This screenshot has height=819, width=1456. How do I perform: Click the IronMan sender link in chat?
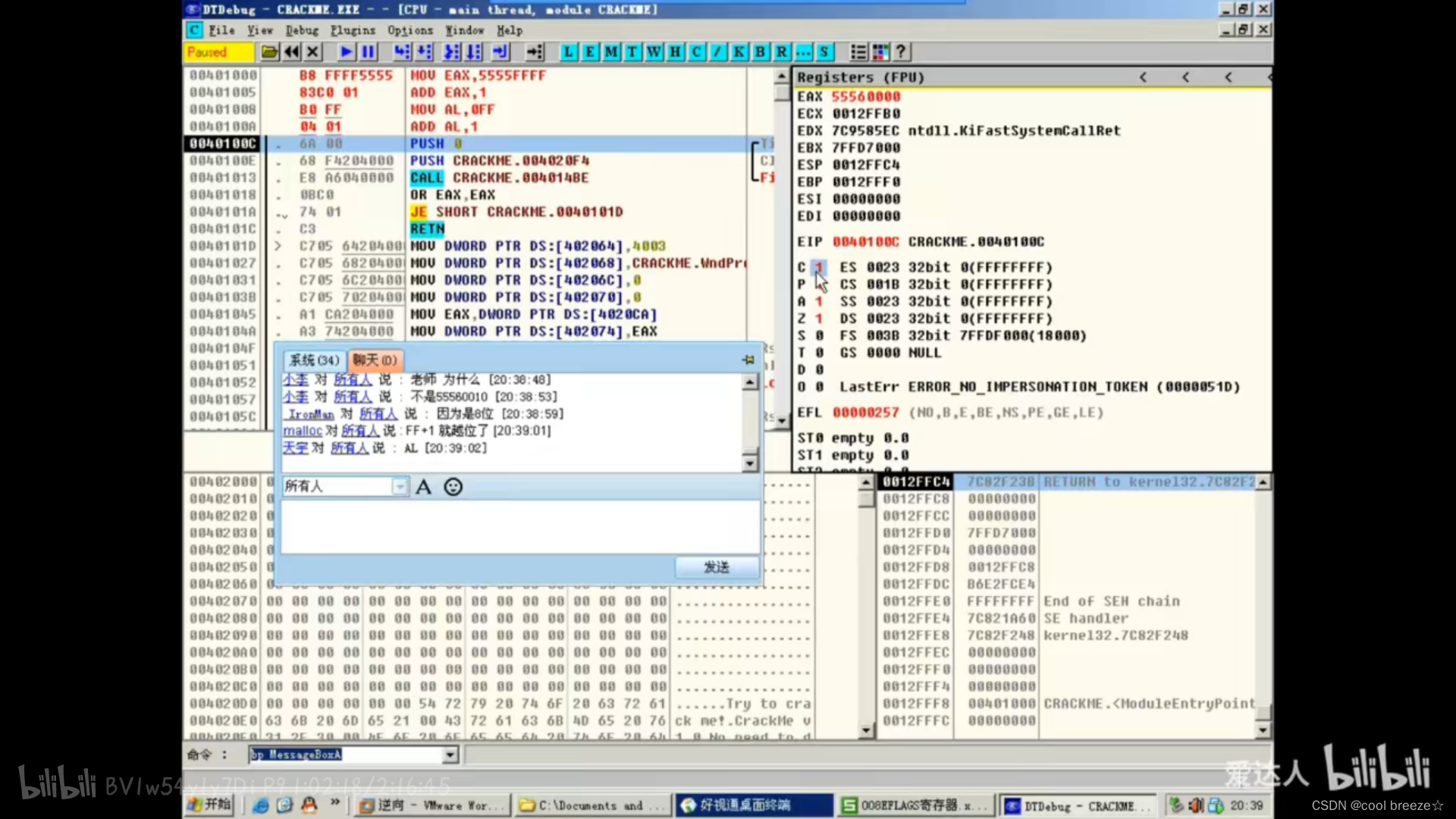(x=311, y=414)
